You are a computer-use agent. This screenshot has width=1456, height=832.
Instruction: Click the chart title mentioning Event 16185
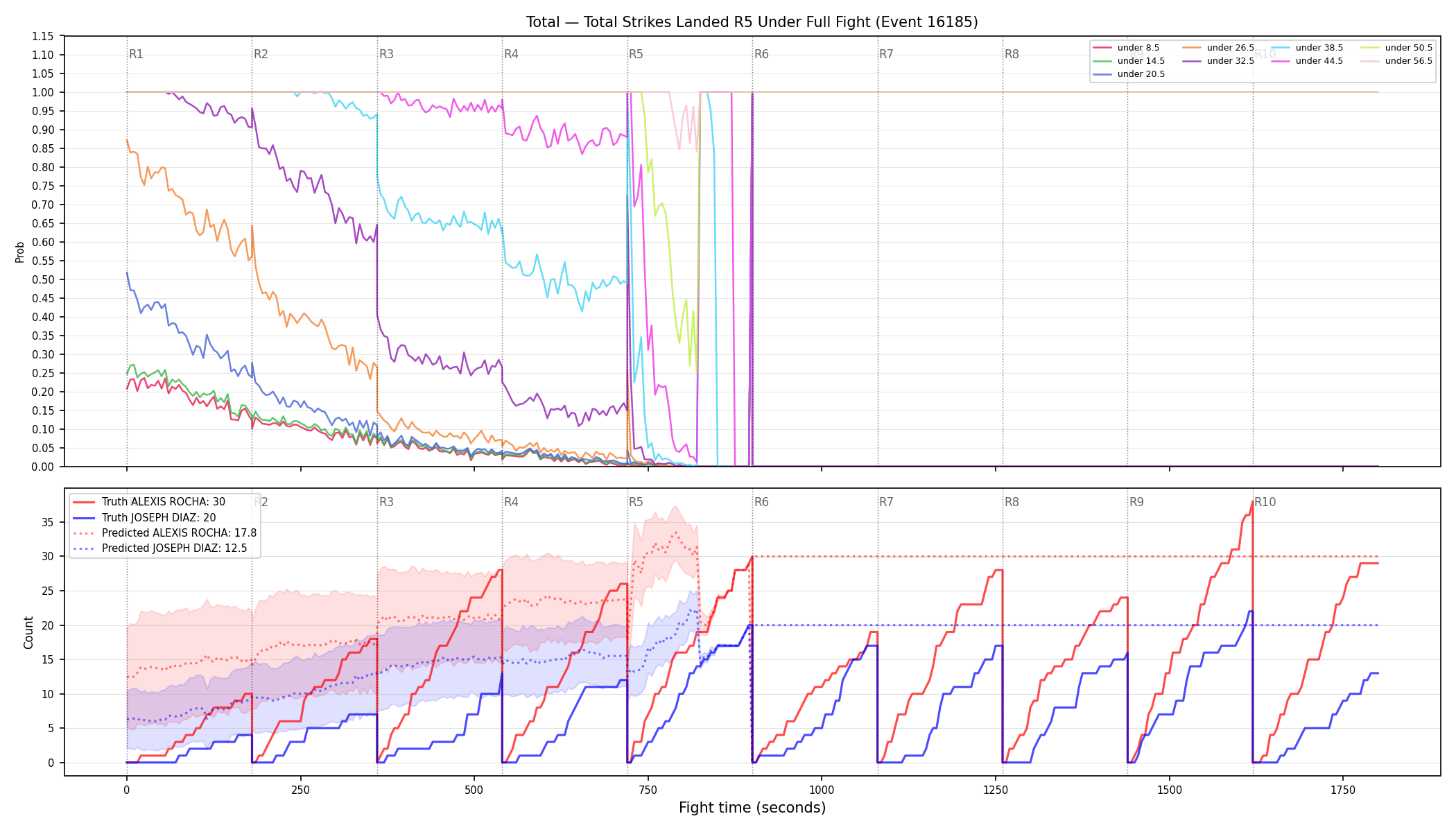(x=752, y=22)
